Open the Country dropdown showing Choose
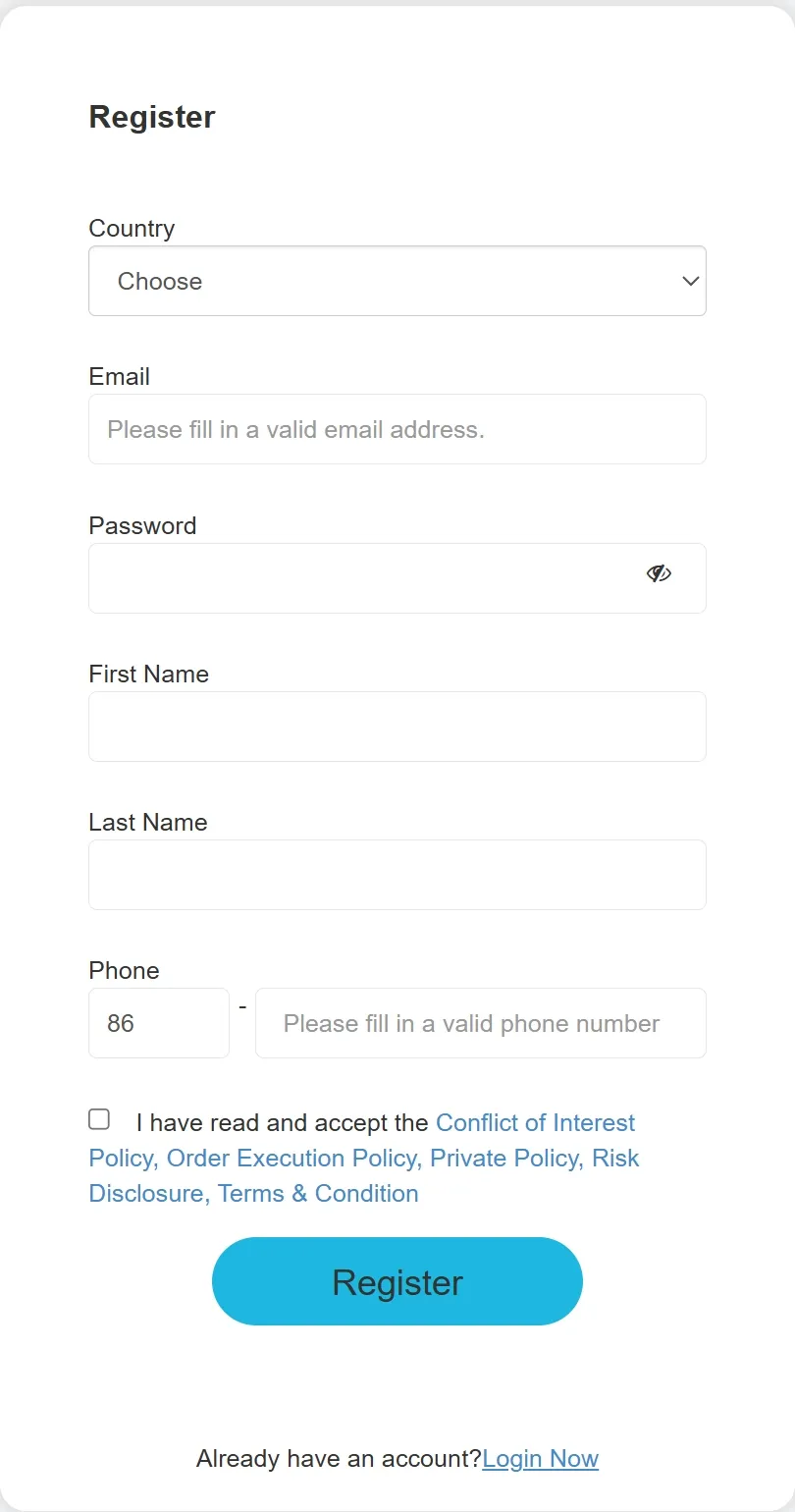The width and height of the screenshot is (795, 1512). [x=397, y=281]
